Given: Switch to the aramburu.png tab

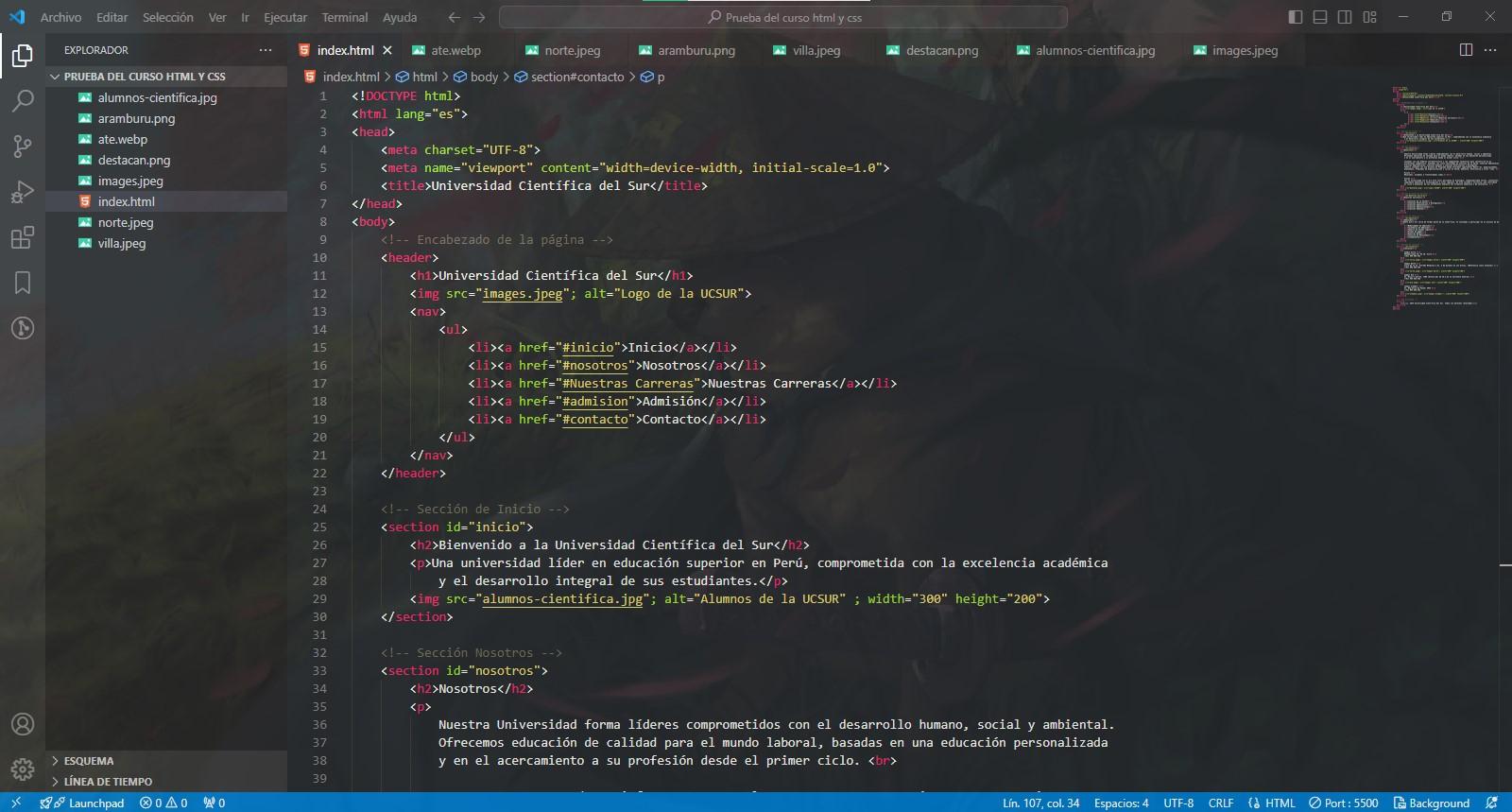Looking at the screenshot, I should 696,50.
